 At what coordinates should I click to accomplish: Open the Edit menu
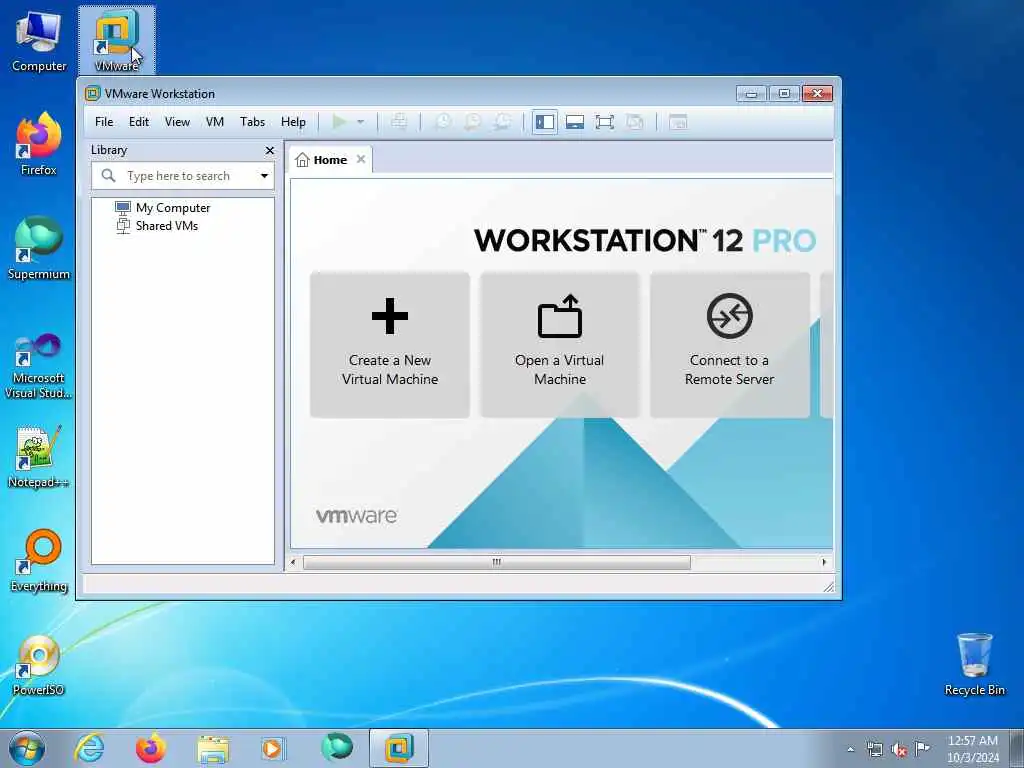pyautogui.click(x=138, y=122)
